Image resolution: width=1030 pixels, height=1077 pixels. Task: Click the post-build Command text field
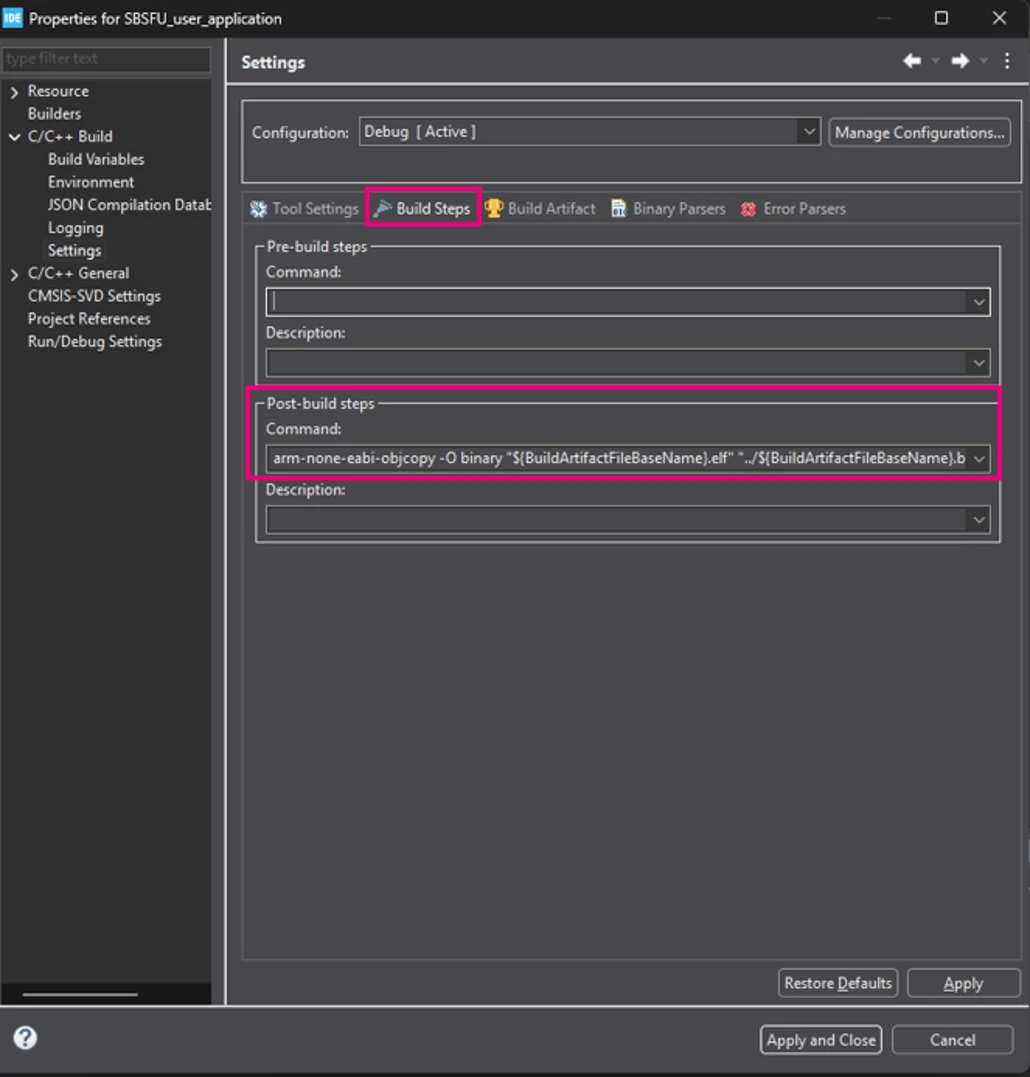(x=617, y=458)
